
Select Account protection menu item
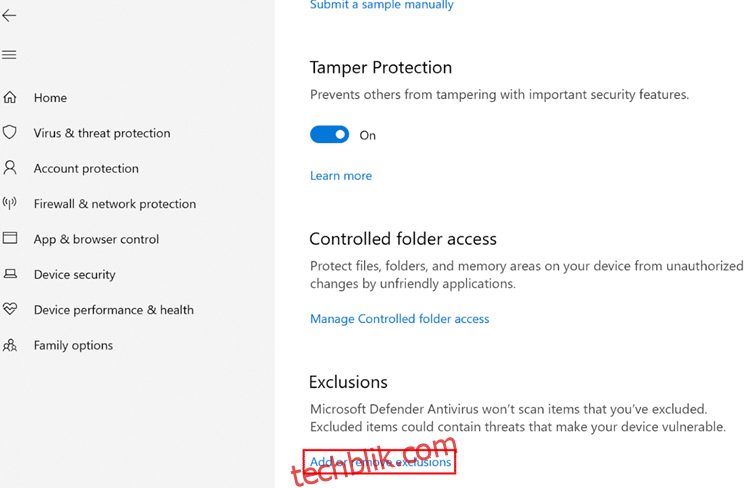tap(86, 168)
